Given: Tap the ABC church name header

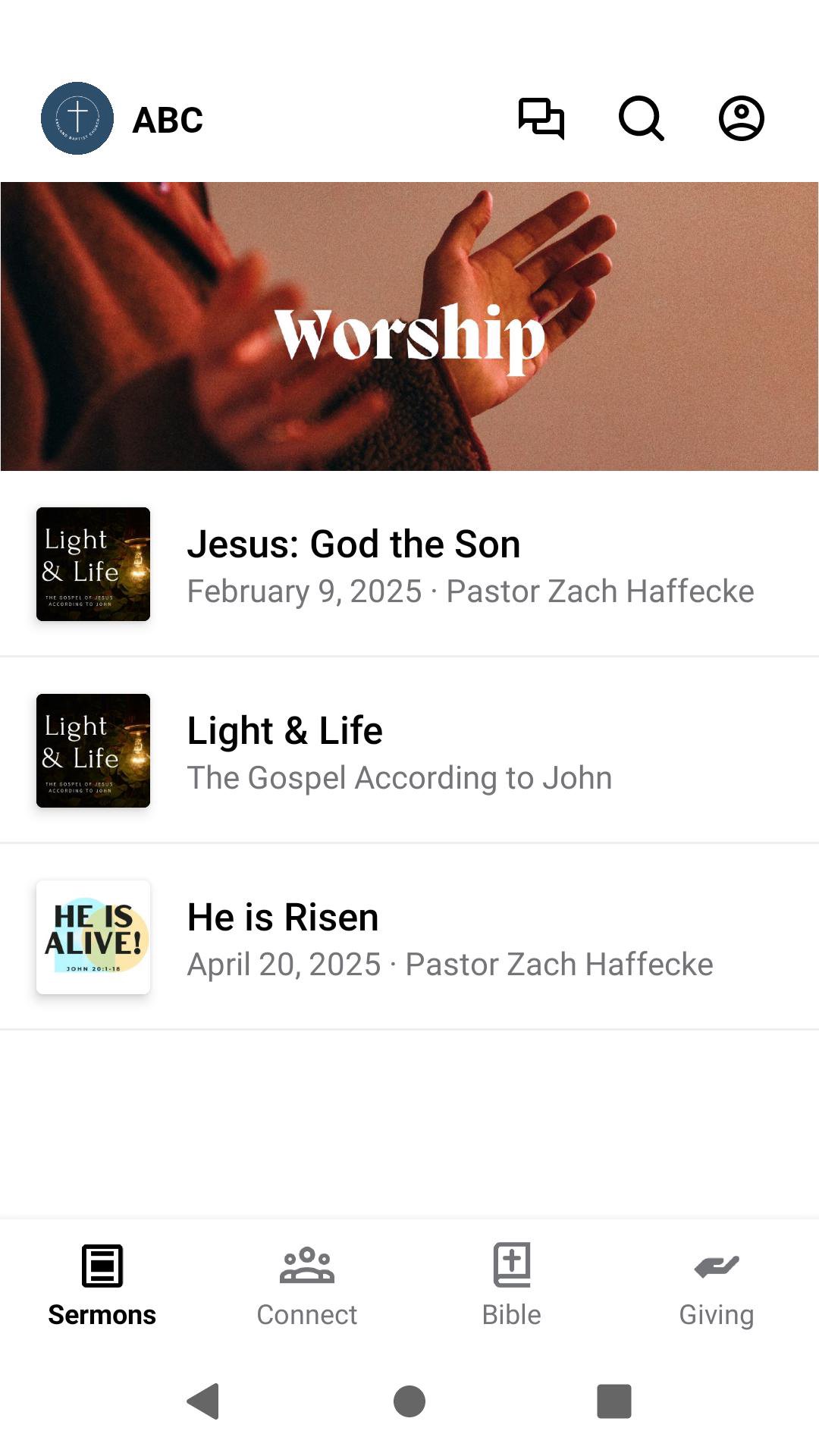Looking at the screenshot, I should click(168, 120).
